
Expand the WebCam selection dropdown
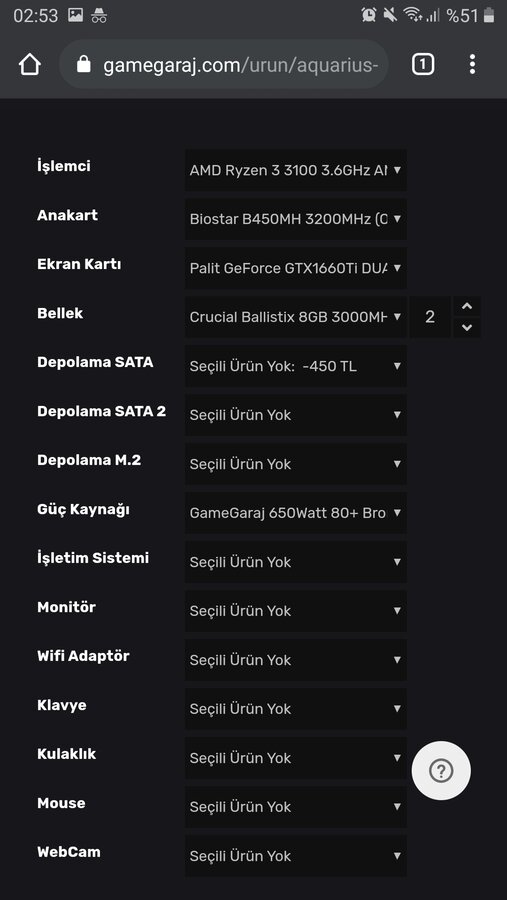coord(296,856)
